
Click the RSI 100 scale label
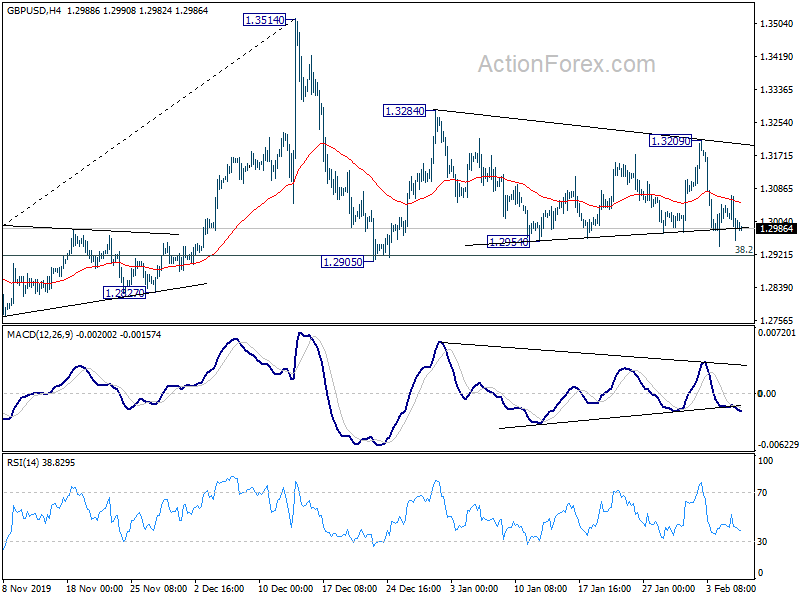765,461
